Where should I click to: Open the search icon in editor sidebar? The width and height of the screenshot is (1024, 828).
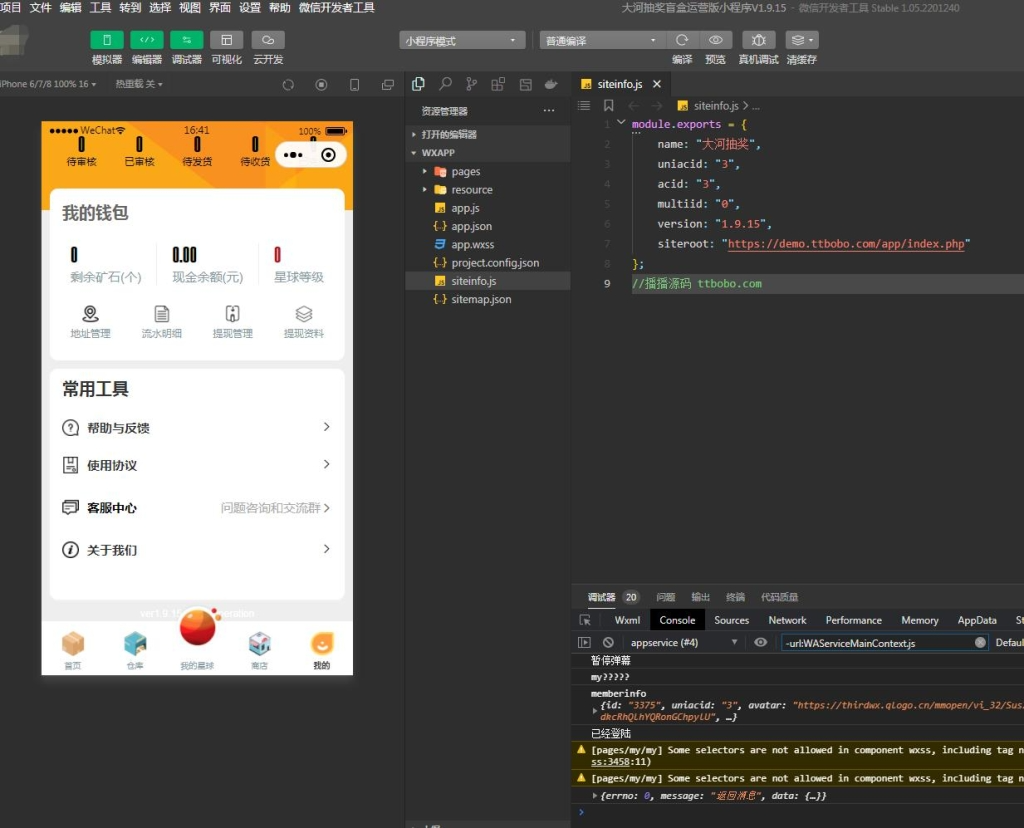pyautogui.click(x=445, y=84)
